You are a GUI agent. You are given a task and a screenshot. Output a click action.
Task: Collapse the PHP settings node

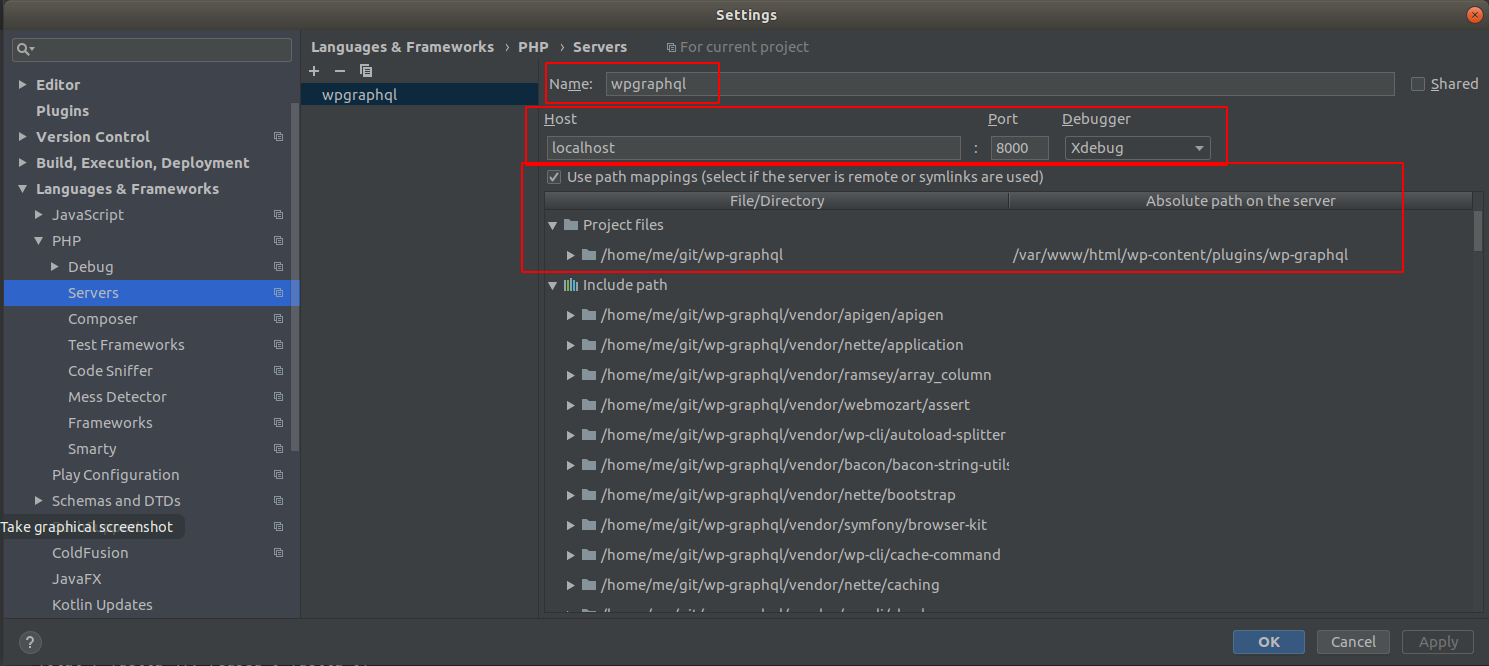coord(39,241)
